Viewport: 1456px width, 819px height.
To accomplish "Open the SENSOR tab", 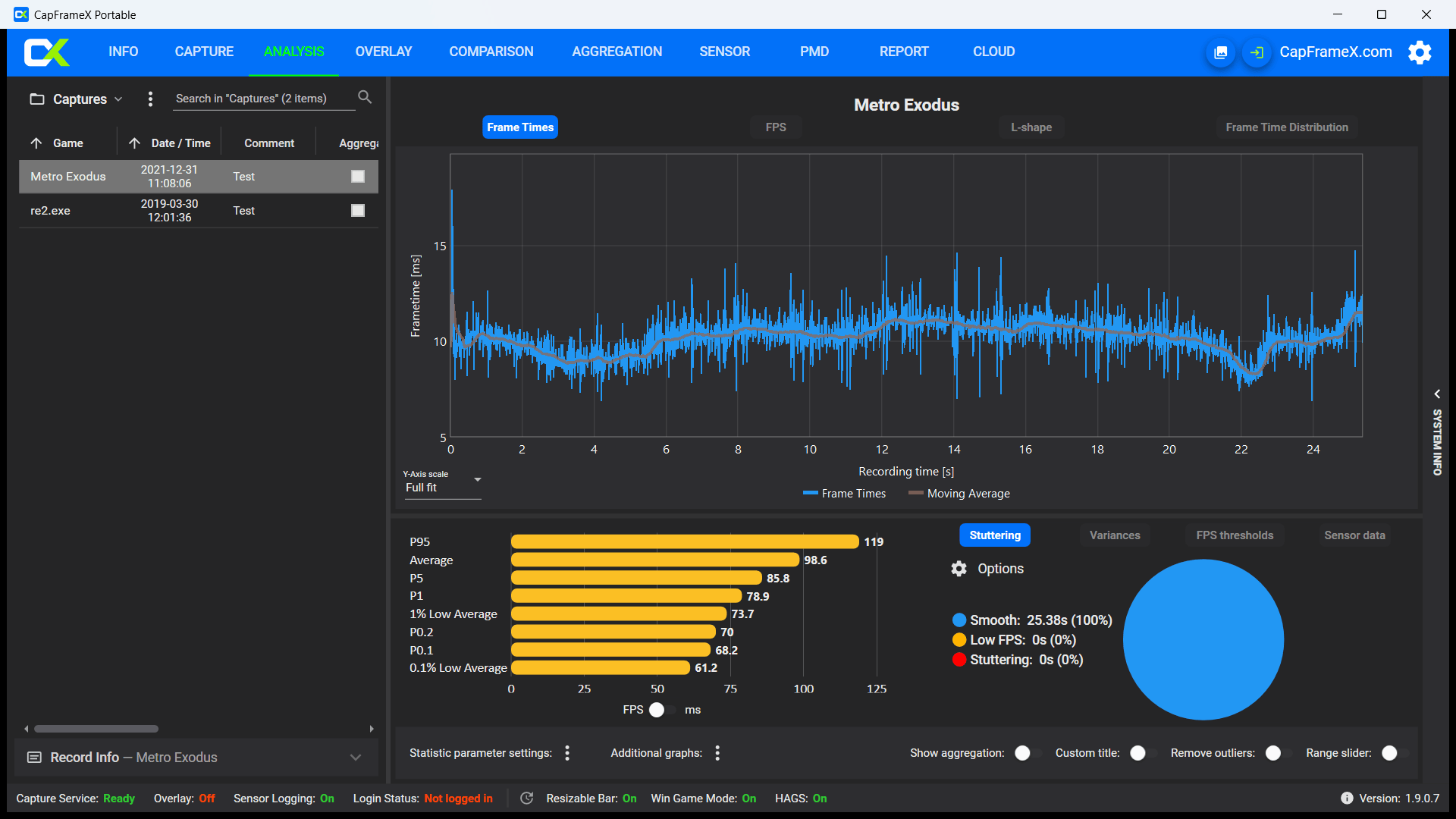I will tap(724, 52).
